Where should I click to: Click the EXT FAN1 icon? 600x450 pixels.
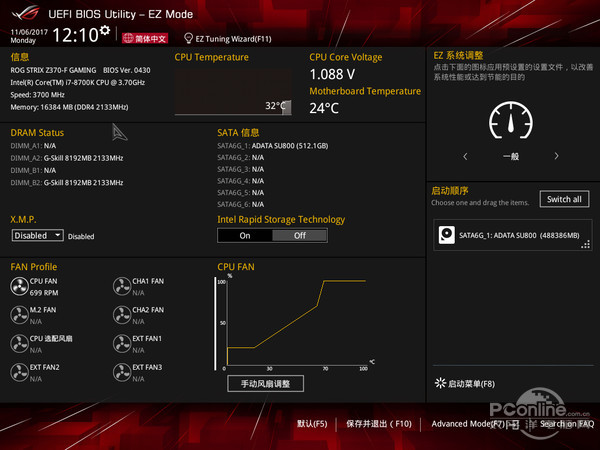pos(122,344)
